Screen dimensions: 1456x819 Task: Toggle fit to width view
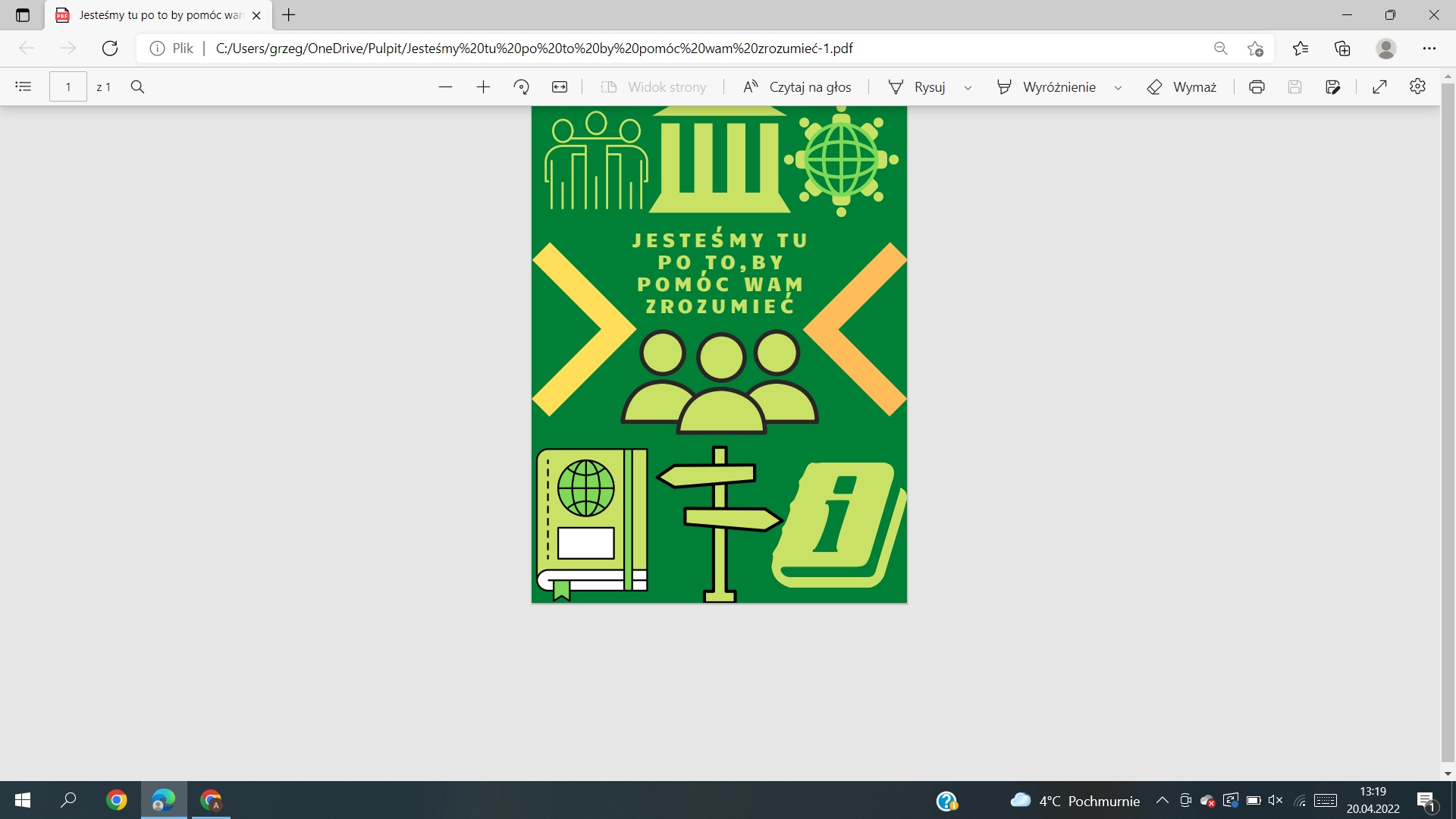tap(560, 86)
